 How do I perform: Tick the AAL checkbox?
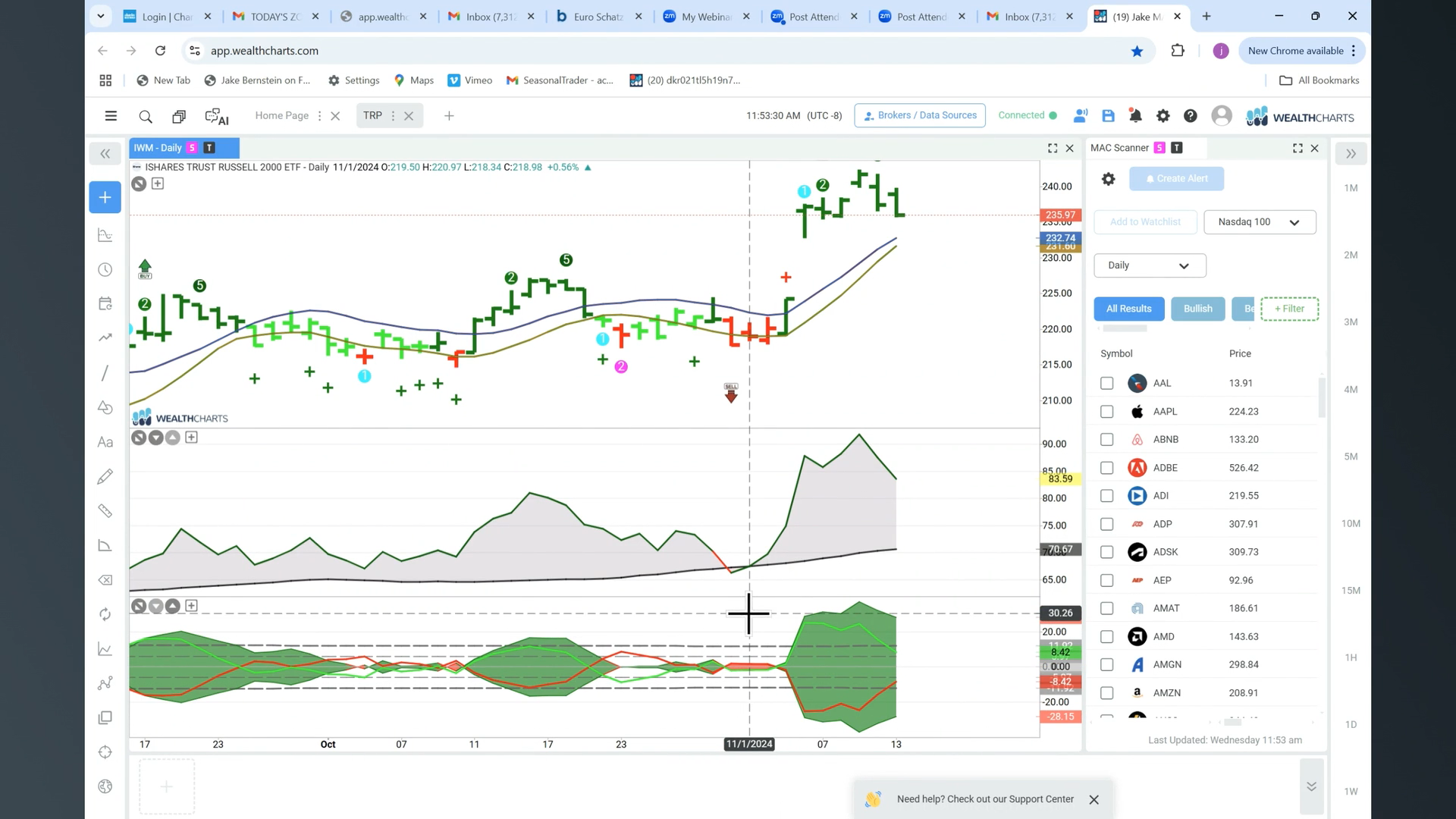(1106, 384)
